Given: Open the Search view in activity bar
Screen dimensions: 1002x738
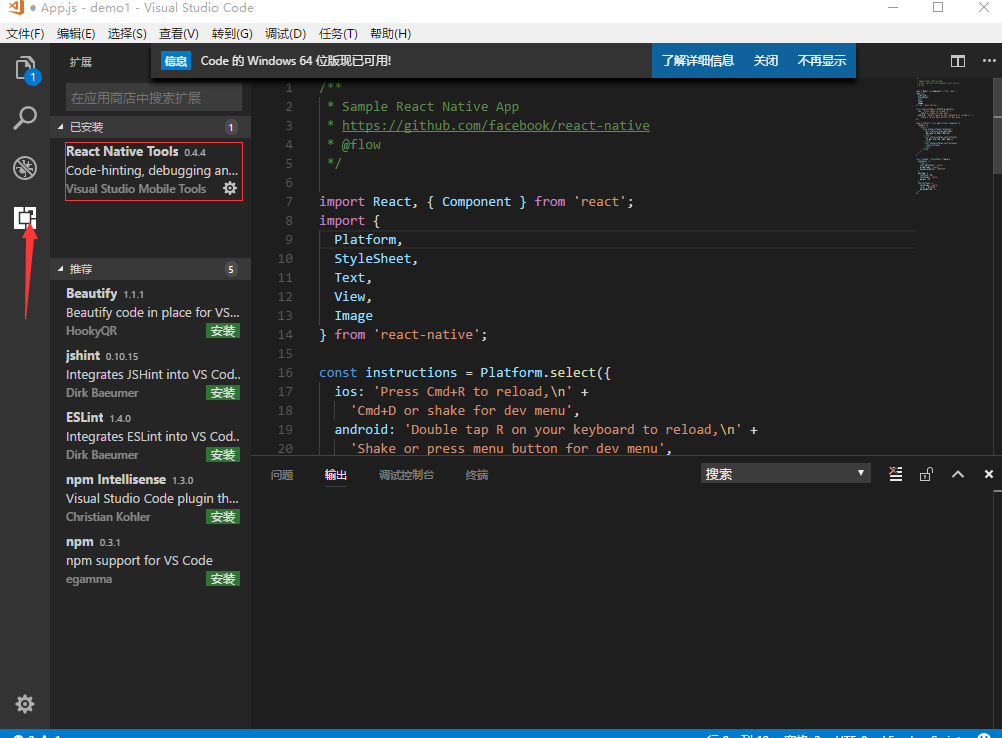Looking at the screenshot, I should [x=25, y=118].
